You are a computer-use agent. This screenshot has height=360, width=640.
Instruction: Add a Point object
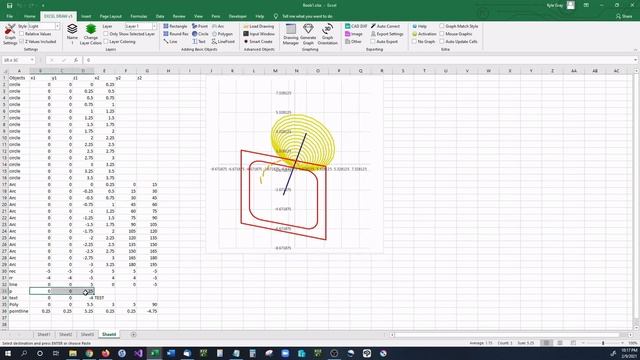click(200, 26)
